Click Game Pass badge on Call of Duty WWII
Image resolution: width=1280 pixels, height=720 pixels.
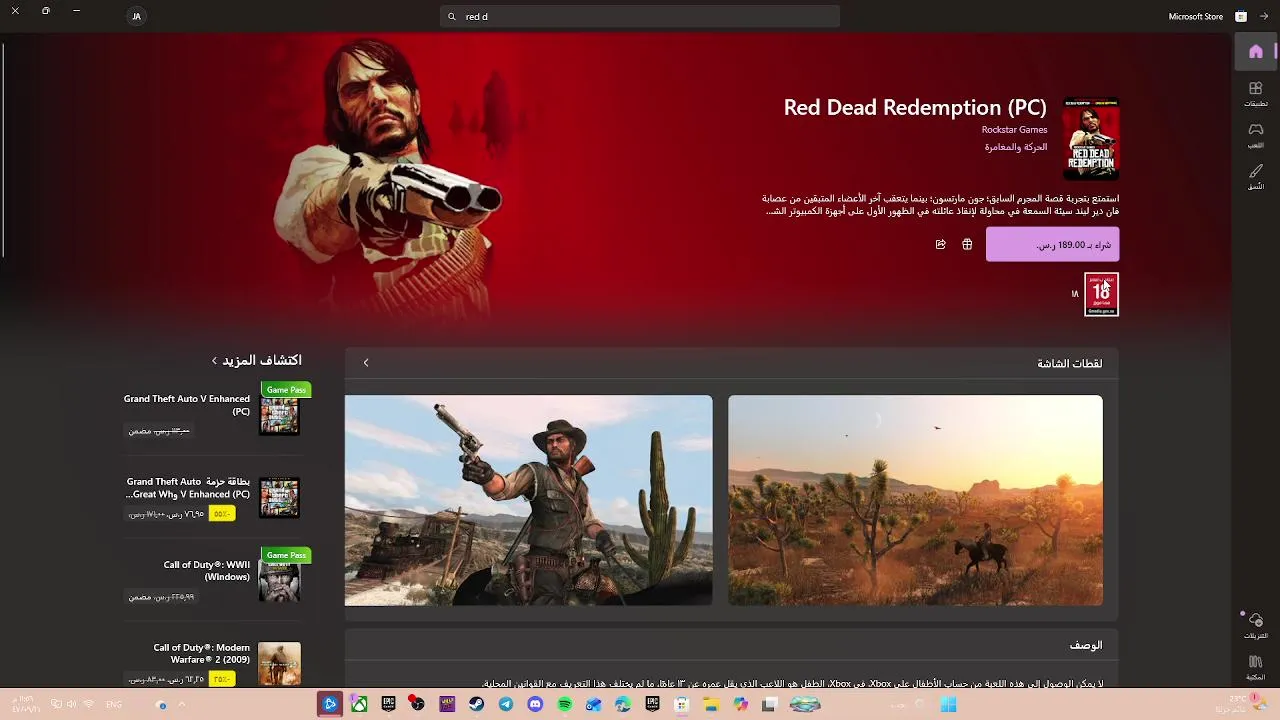(x=286, y=555)
